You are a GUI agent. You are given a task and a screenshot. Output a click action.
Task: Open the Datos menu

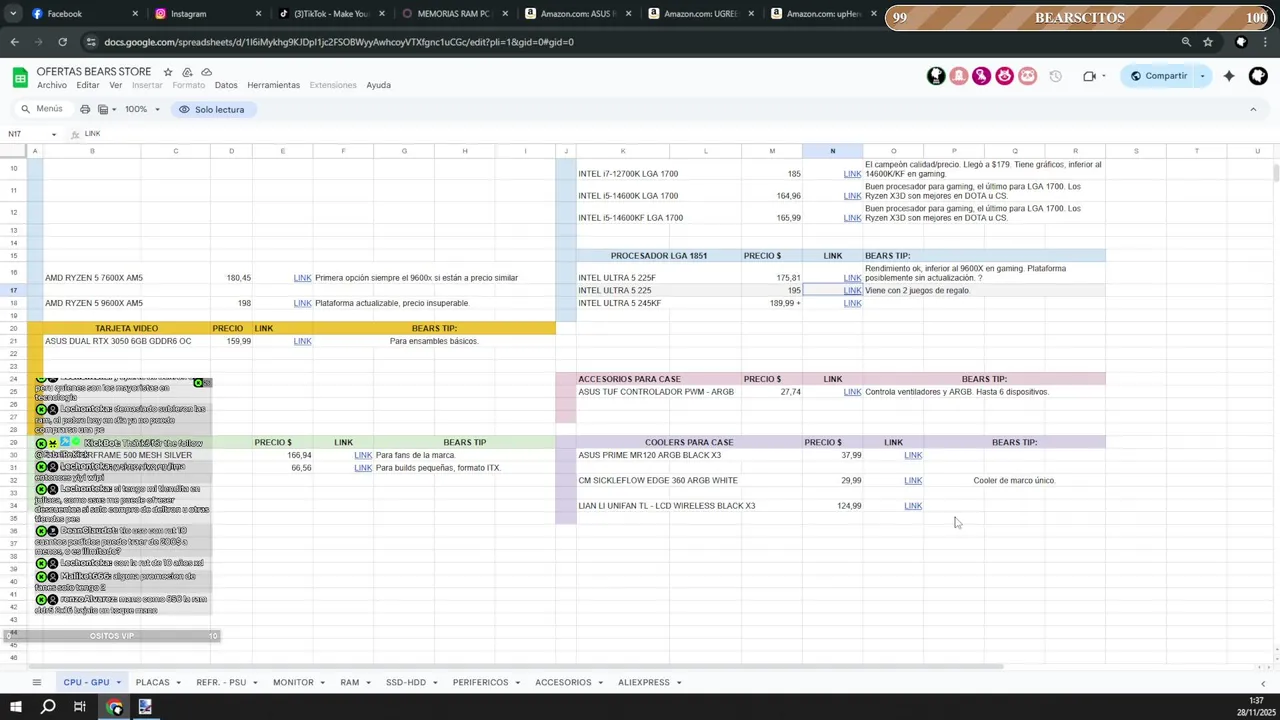[226, 85]
